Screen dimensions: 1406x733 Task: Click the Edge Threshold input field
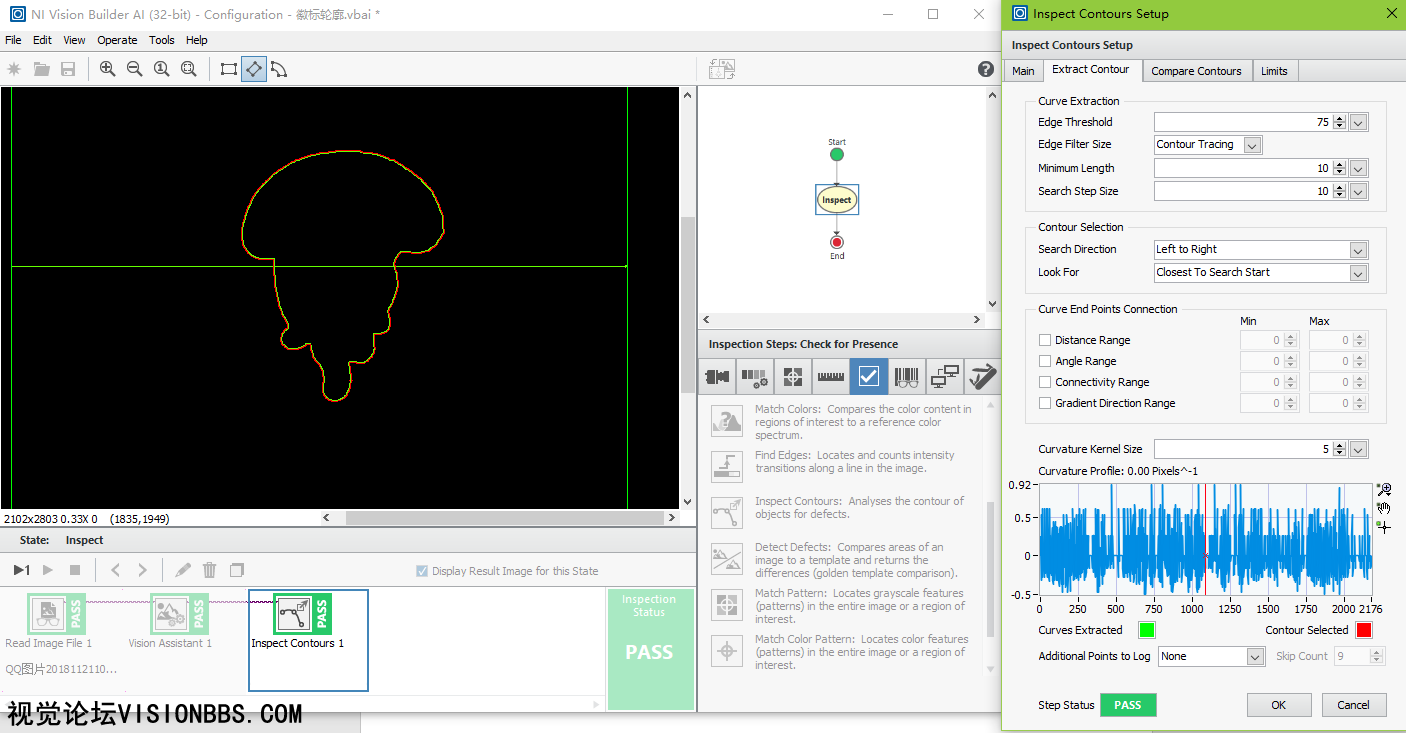coord(1242,122)
